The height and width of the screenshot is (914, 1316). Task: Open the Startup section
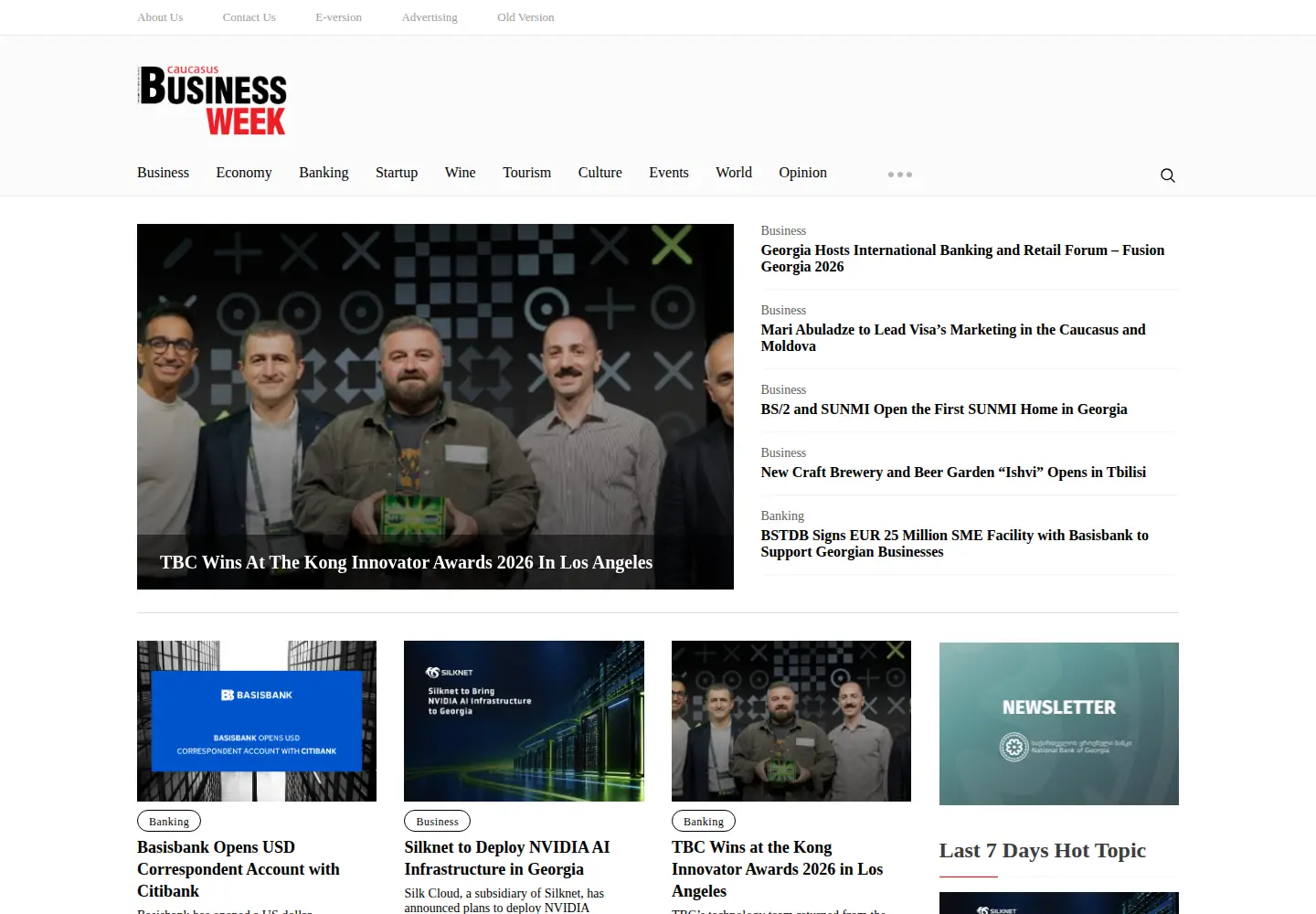(397, 173)
